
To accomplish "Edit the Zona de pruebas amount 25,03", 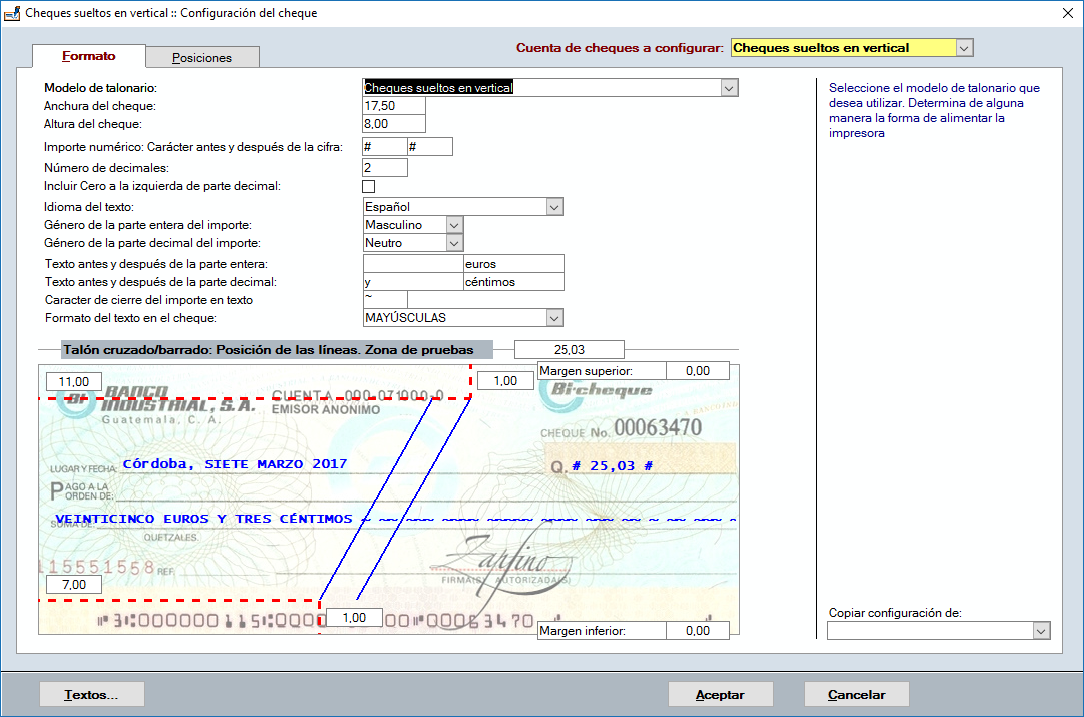I will point(568,349).
